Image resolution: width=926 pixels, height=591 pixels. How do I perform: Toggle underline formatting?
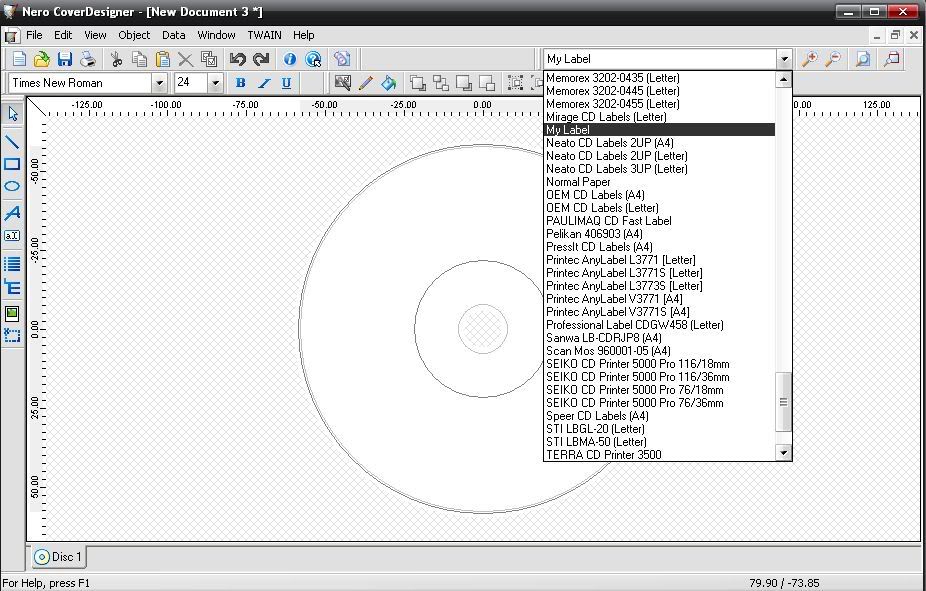pos(286,83)
